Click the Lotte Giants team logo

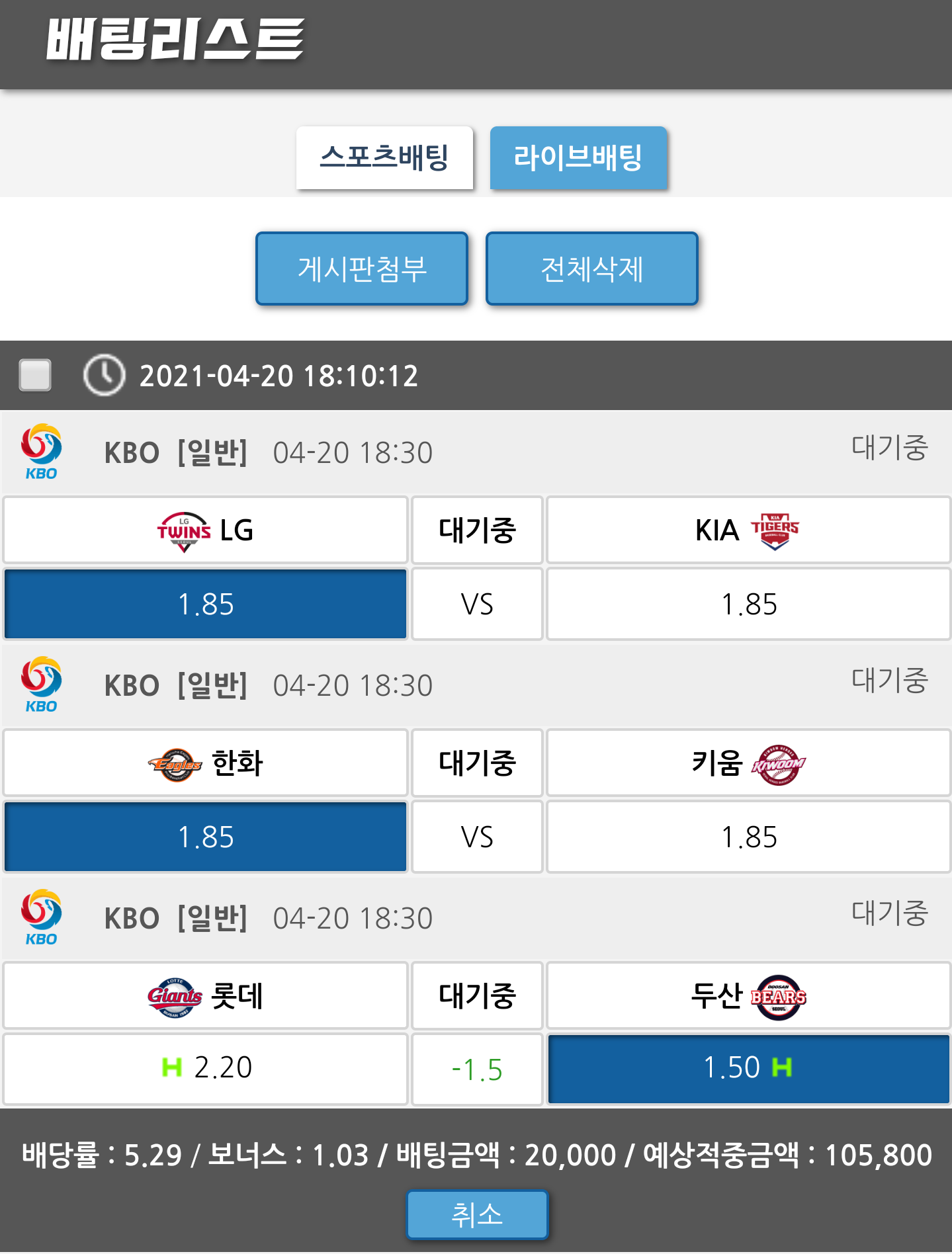point(175,997)
